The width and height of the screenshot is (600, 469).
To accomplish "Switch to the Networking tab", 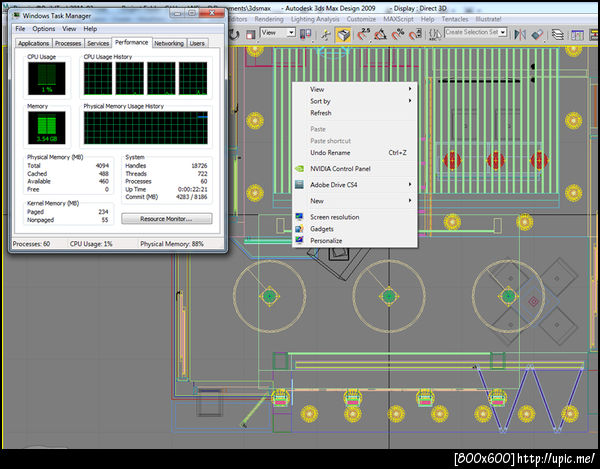I will [168, 44].
